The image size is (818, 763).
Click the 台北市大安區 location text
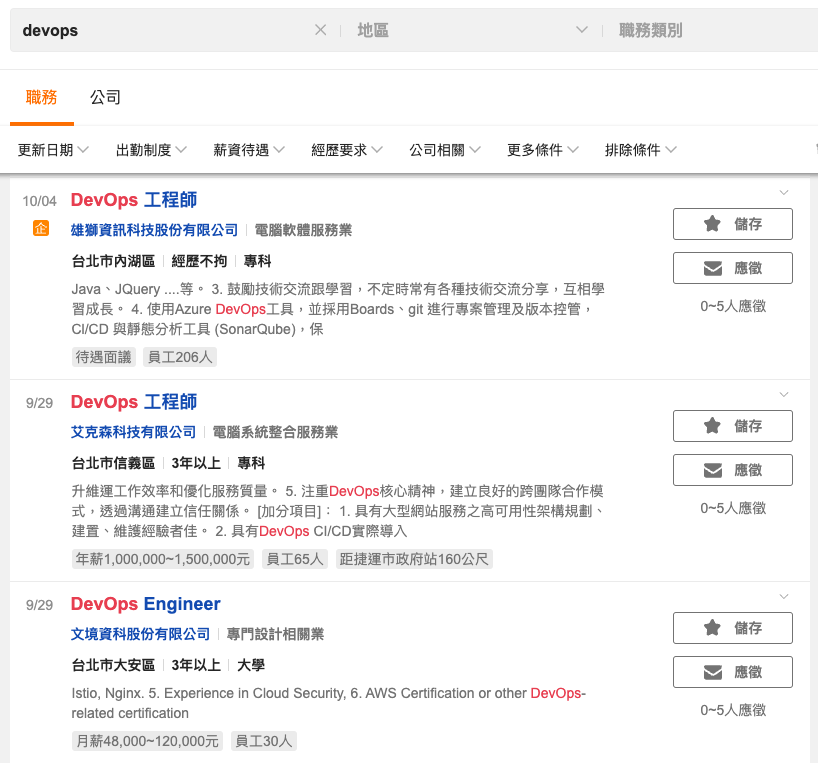coord(113,665)
